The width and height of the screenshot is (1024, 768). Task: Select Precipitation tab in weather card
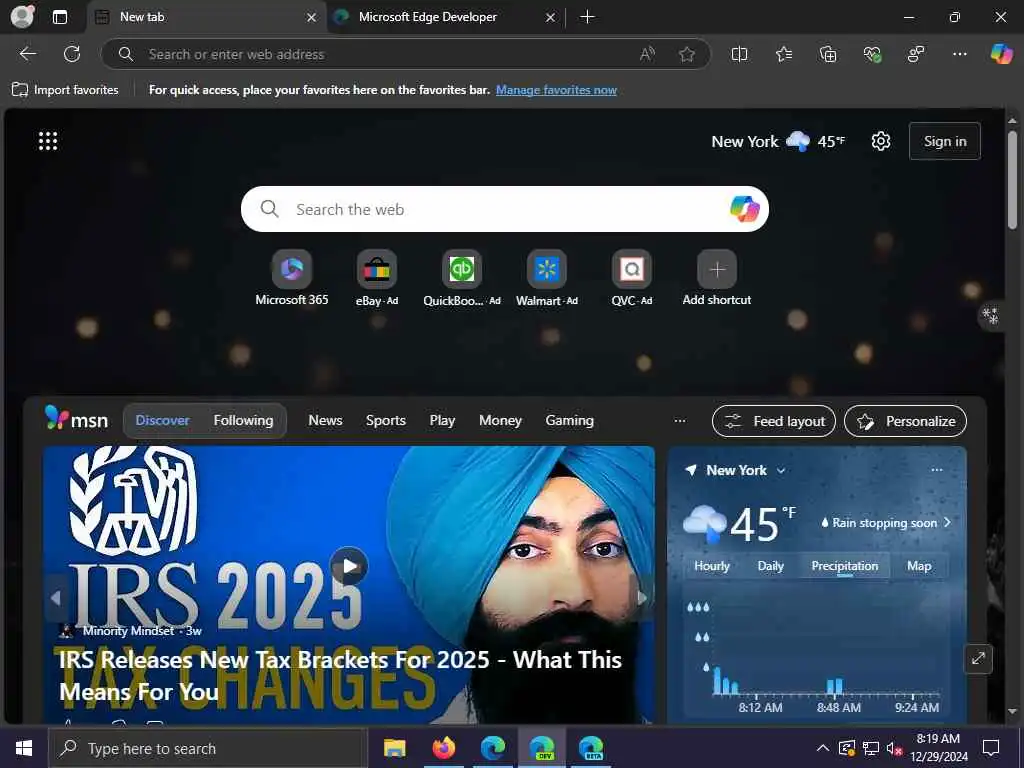tap(844, 566)
